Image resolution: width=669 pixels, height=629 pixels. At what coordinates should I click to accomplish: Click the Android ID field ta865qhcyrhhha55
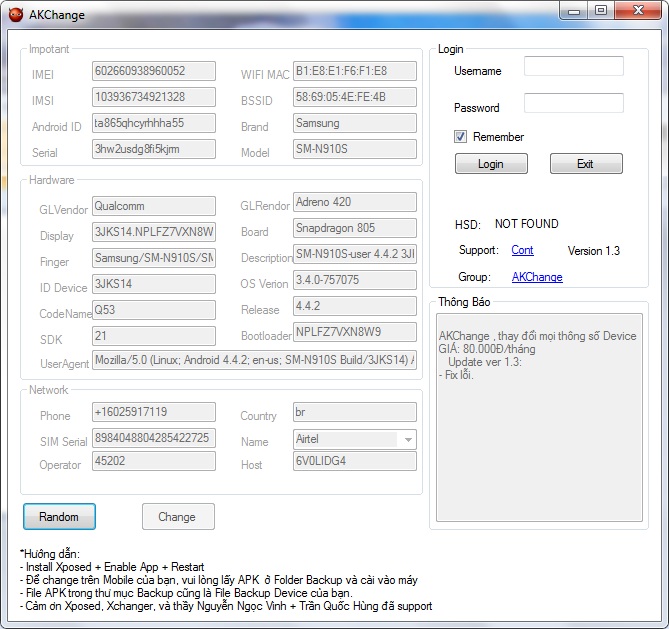pos(154,123)
